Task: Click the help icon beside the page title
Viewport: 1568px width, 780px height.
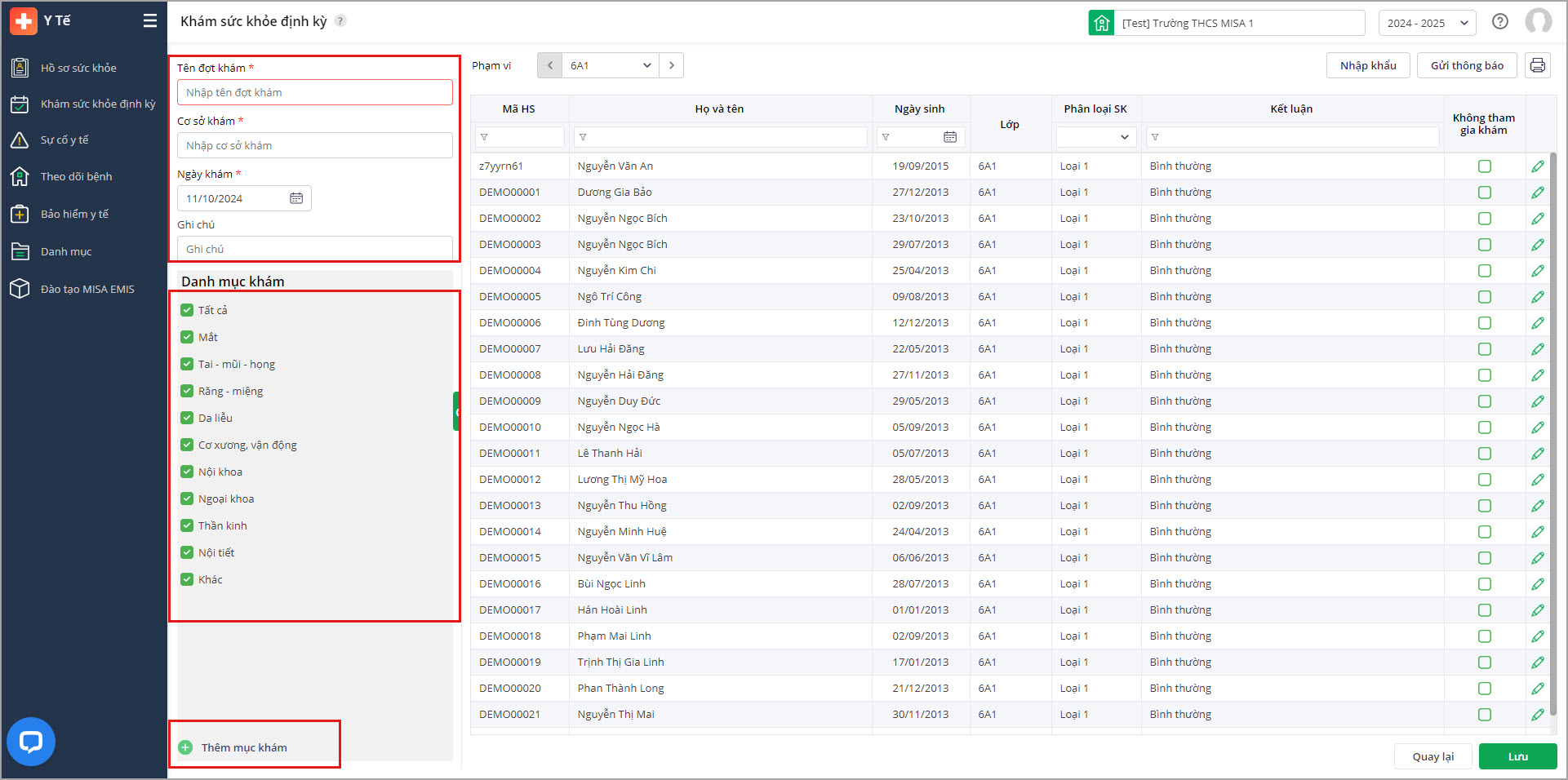Action: (x=340, y=21)
